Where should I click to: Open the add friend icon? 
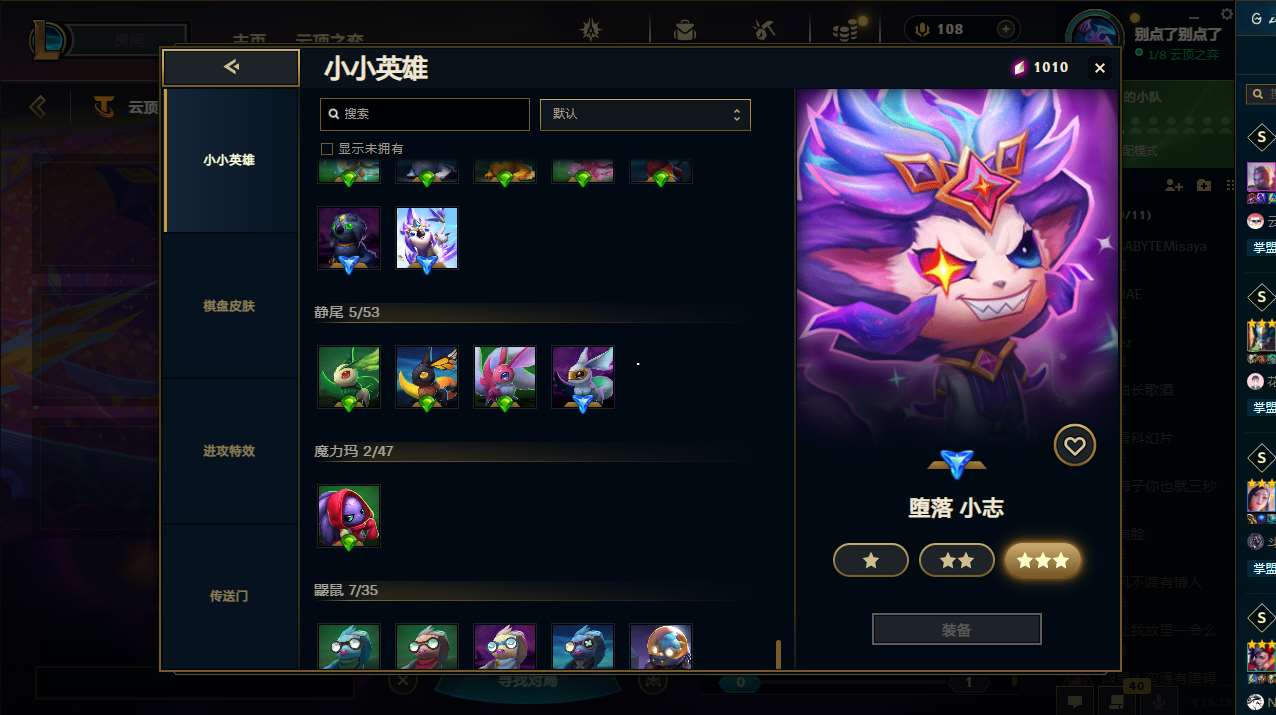(x=1174, y=186)
